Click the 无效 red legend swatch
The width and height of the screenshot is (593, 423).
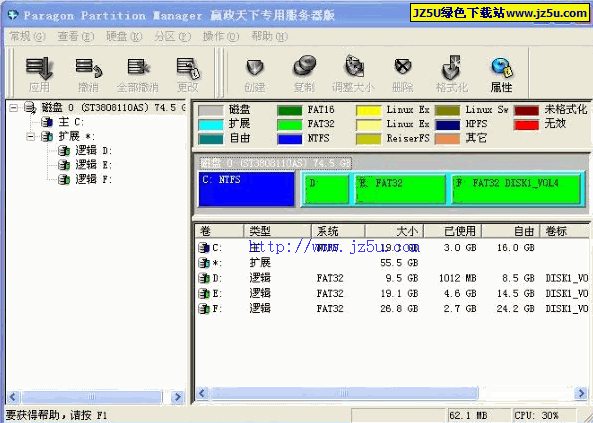click(526, 124)
